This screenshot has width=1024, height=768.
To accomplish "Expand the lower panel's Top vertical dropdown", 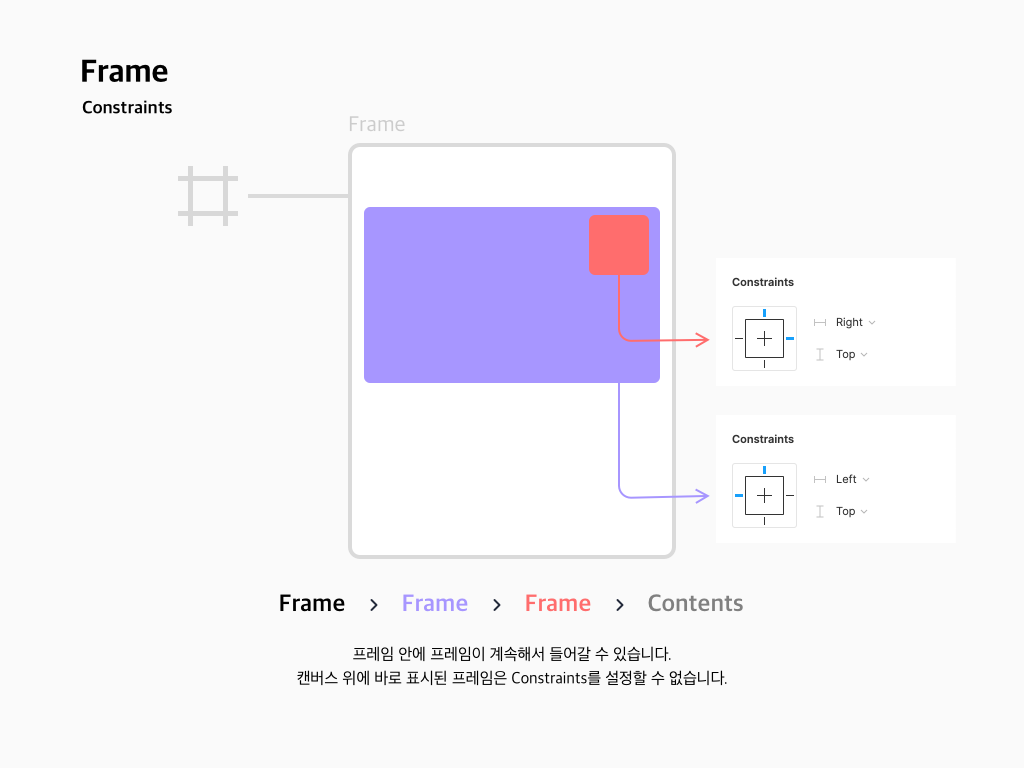I will (852, 511).
